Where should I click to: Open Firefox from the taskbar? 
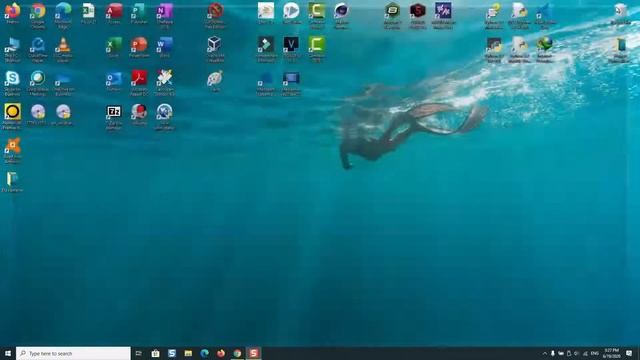pyautogui.click(x=221, y=353)
